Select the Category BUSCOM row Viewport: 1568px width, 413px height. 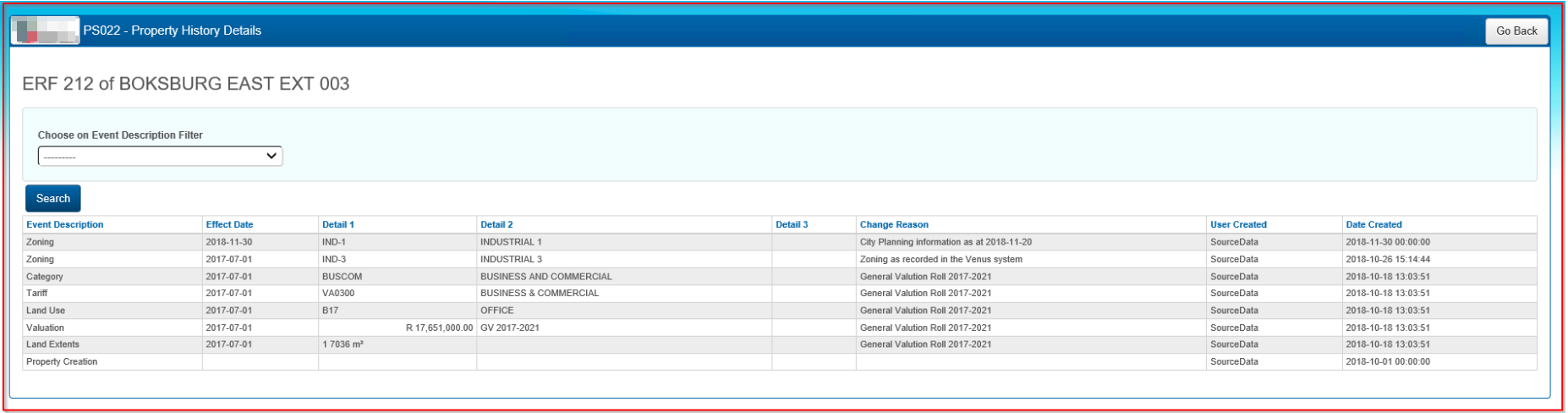click(45, 277)
